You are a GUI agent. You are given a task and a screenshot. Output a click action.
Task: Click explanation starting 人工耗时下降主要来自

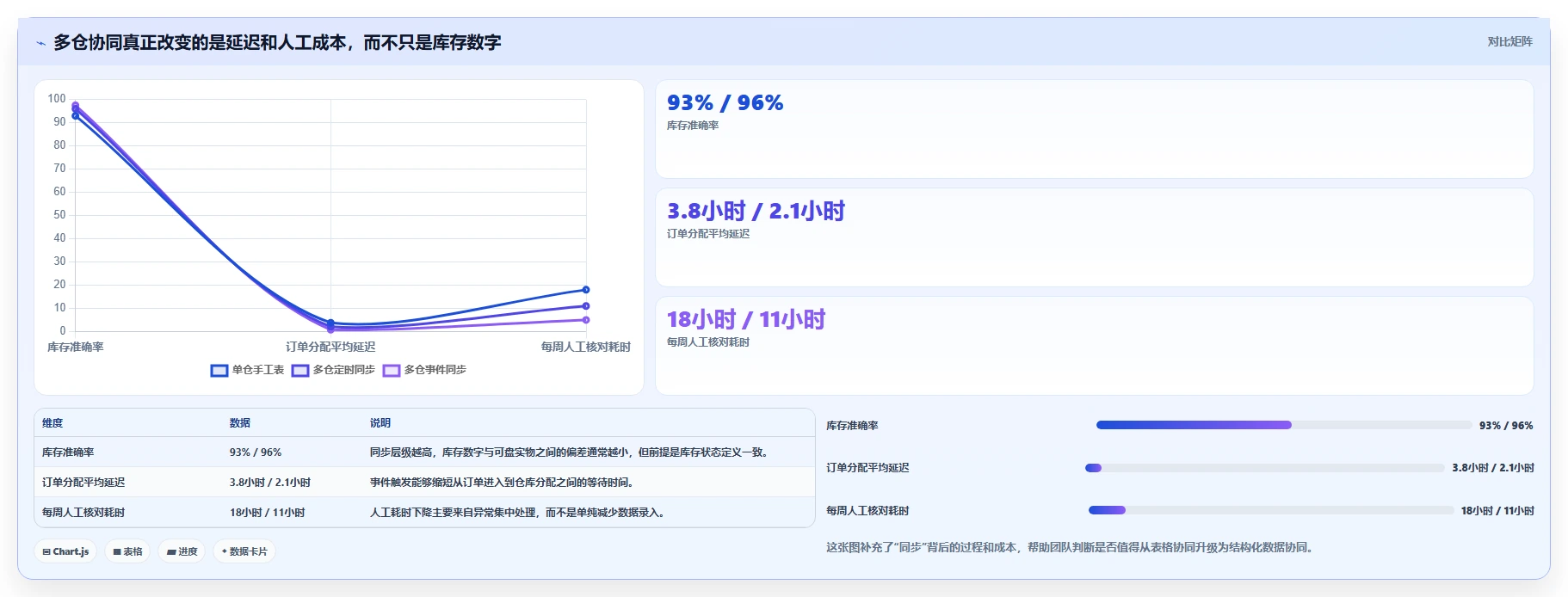tap(517, 513)
